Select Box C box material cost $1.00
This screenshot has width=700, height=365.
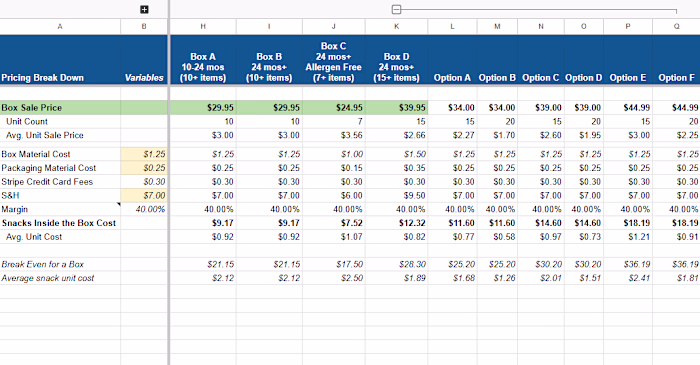pos(333,154)
